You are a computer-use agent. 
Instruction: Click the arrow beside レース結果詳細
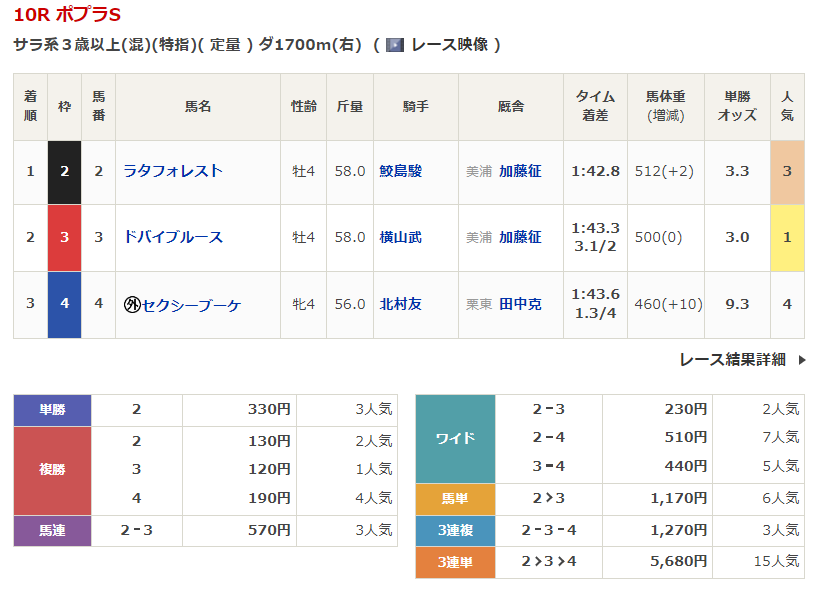pos(802,360)
